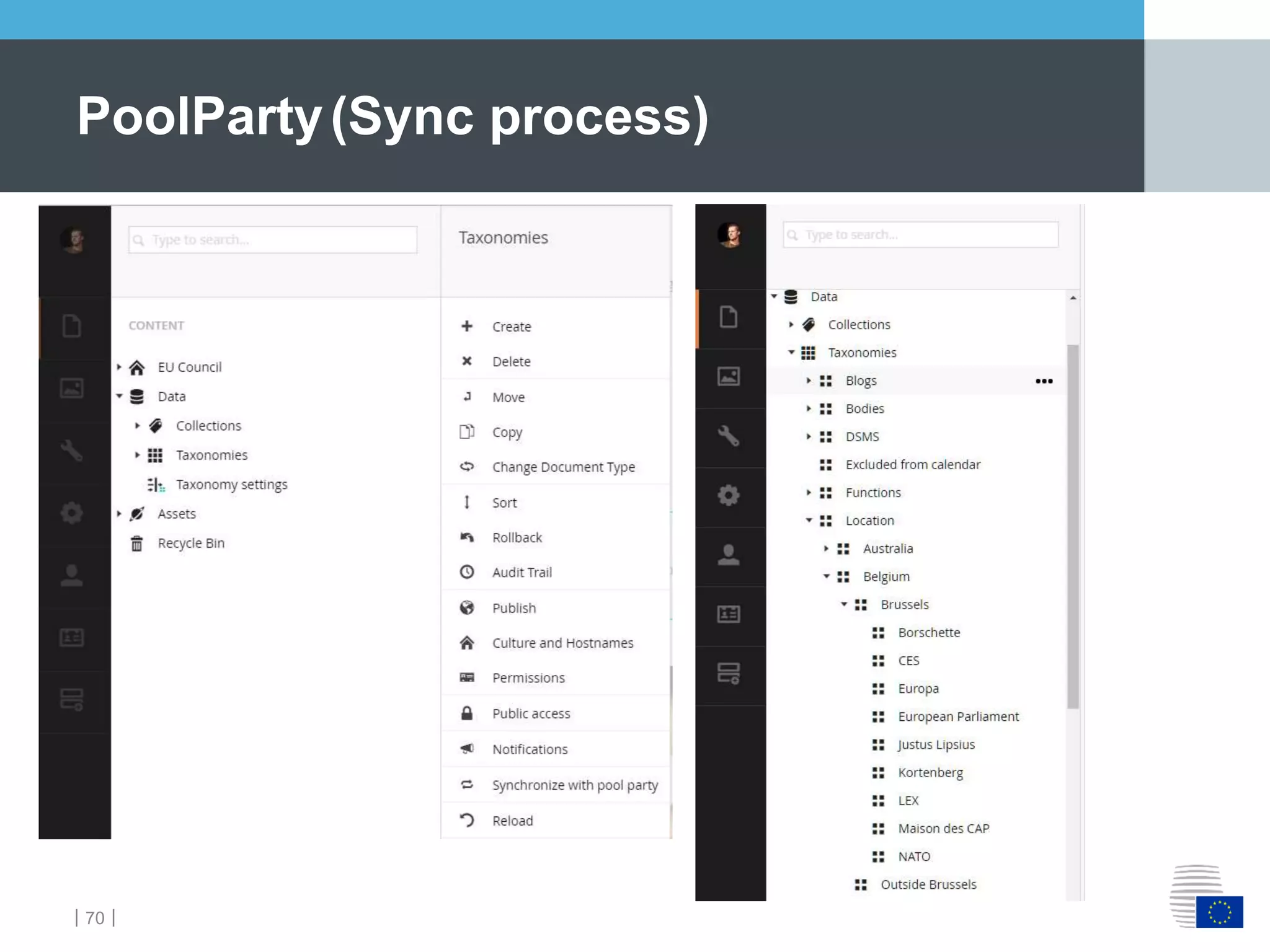The width and height of the screenshot is (1270, 952).
Task: Open Users icon in left panel sidebar
Action: (x=72, y=575)
